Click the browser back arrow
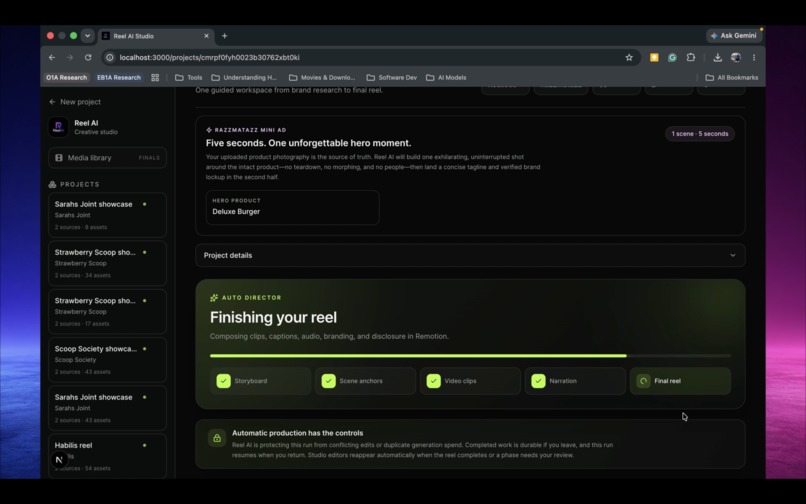This screenshot has width=806, height=504. pos(52,58)
